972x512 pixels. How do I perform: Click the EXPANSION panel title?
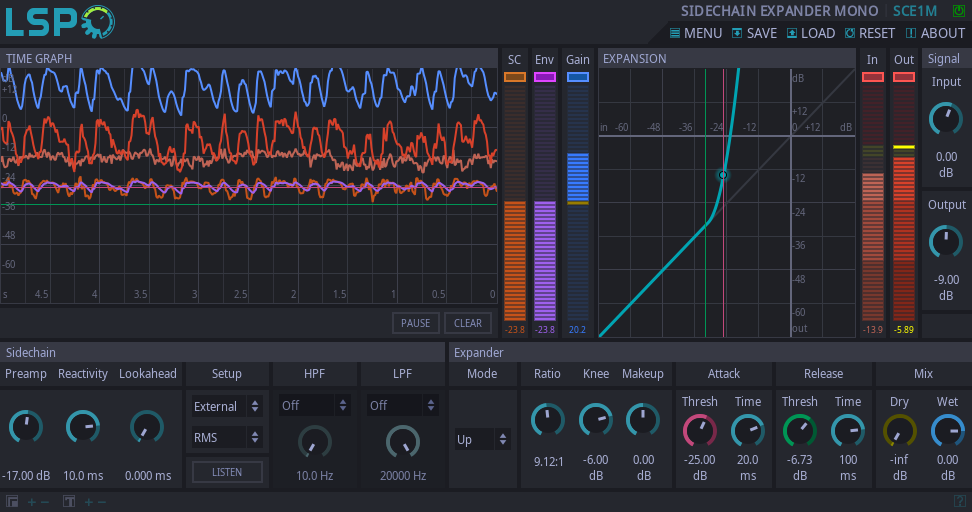(x=635, y=58)
